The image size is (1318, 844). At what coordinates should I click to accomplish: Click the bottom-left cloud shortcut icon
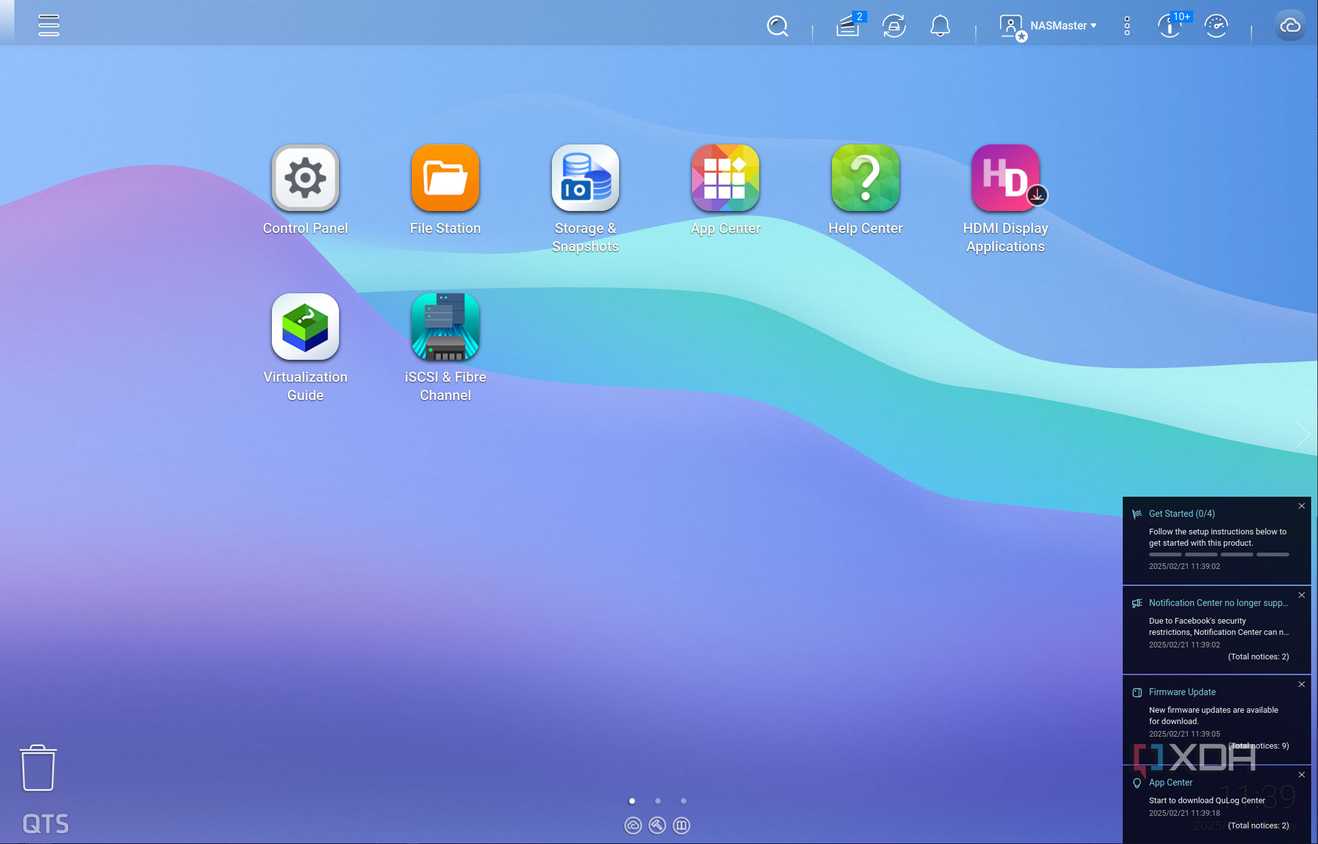coord(633,825)
